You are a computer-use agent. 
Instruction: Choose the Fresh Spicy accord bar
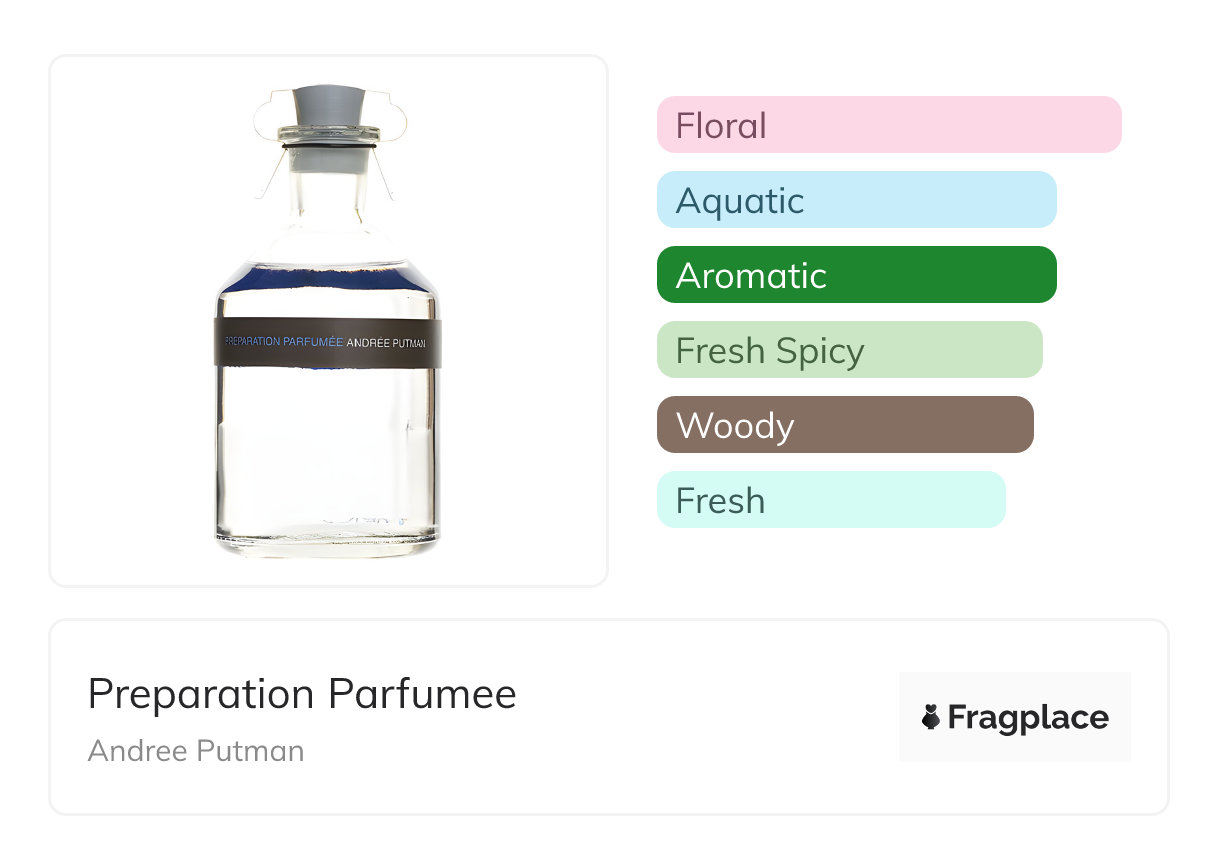(849, 350)
